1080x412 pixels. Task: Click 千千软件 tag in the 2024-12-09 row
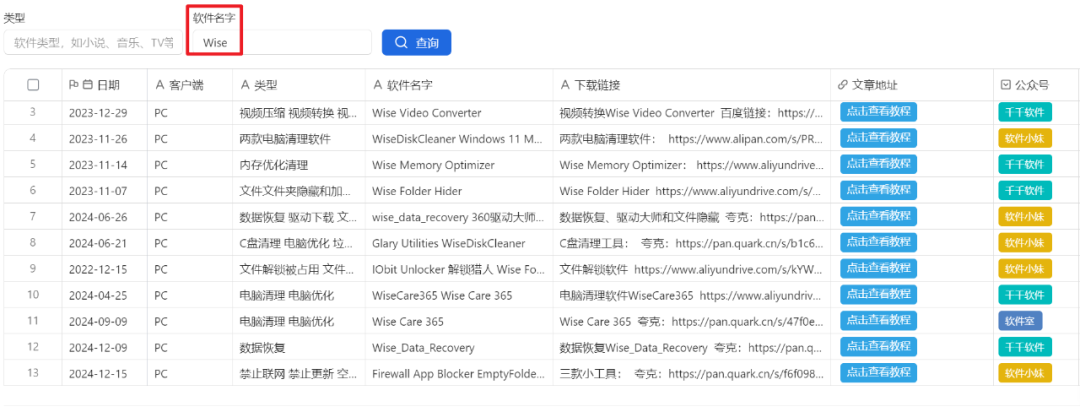click(1025, 347)
